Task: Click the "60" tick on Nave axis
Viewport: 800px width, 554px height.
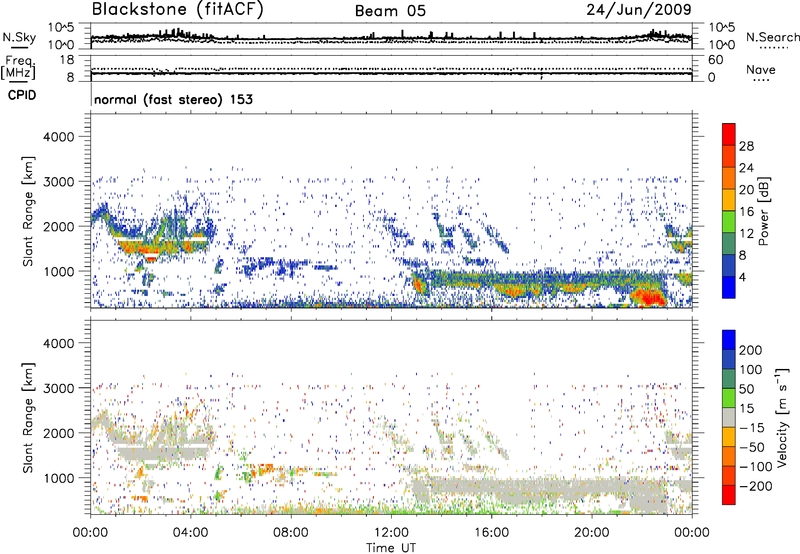Action: (x=715, y=60)
